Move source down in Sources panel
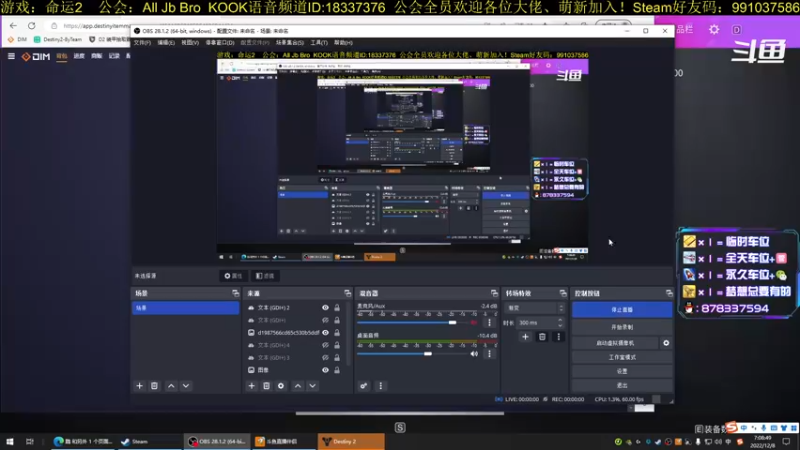 coord(313,386)
